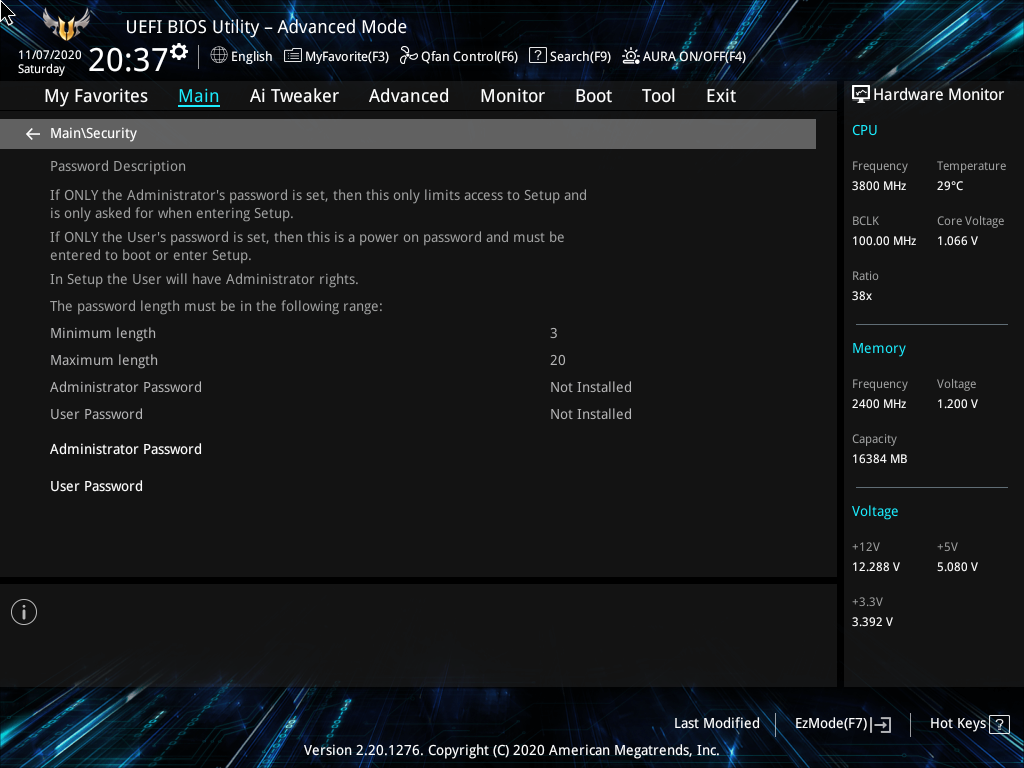The height and width of the screenshot is (768, 1024).
Task: Click the AURA light icon
Action: (630, 56)
